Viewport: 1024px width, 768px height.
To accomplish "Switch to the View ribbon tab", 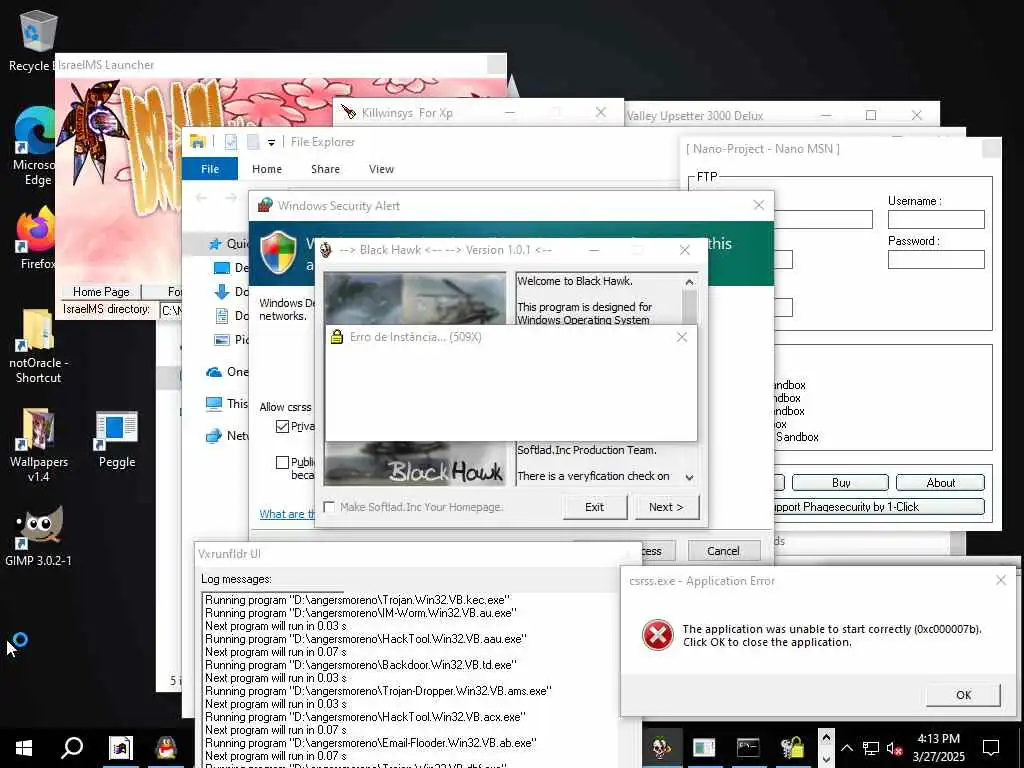I will pyautogui.click(x=381, y=168).
